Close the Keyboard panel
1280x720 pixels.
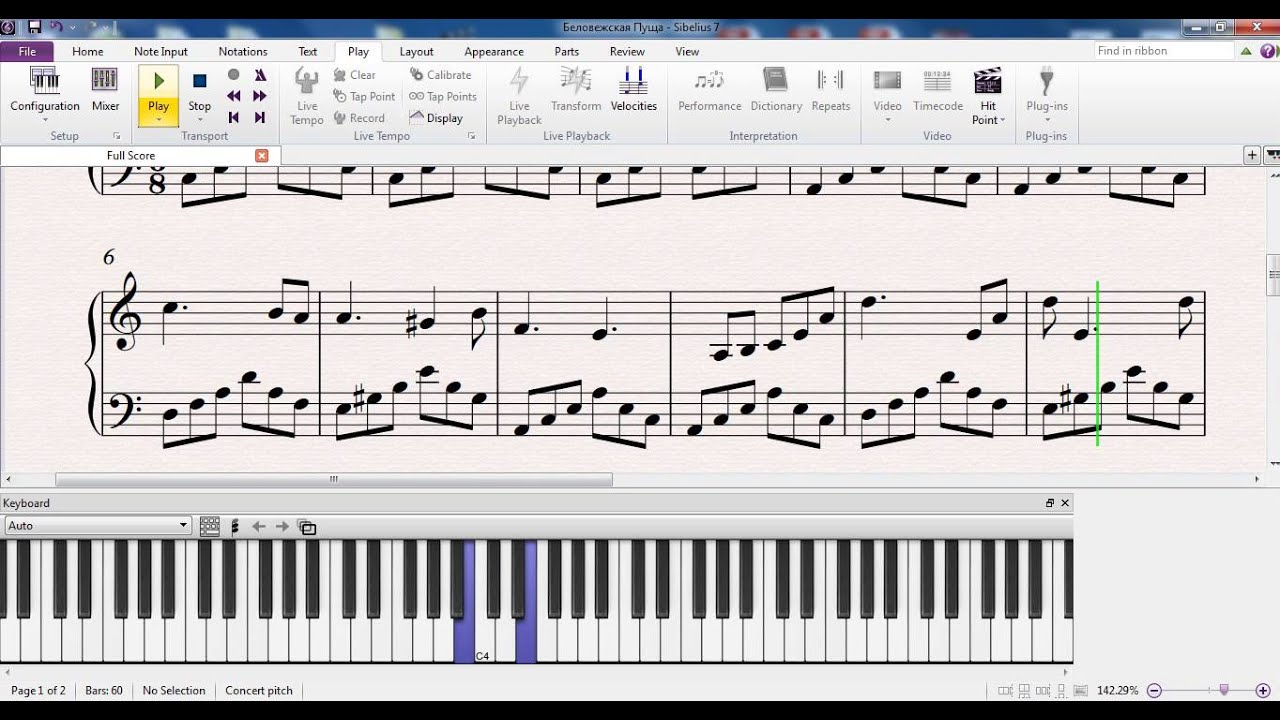[x=1065, y=503]
